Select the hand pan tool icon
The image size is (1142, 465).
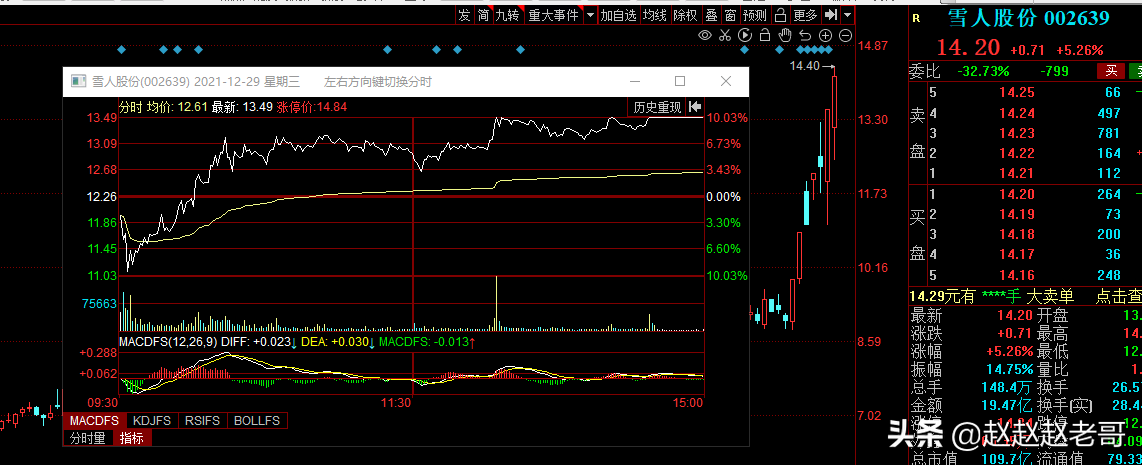[x=784, y=35]
